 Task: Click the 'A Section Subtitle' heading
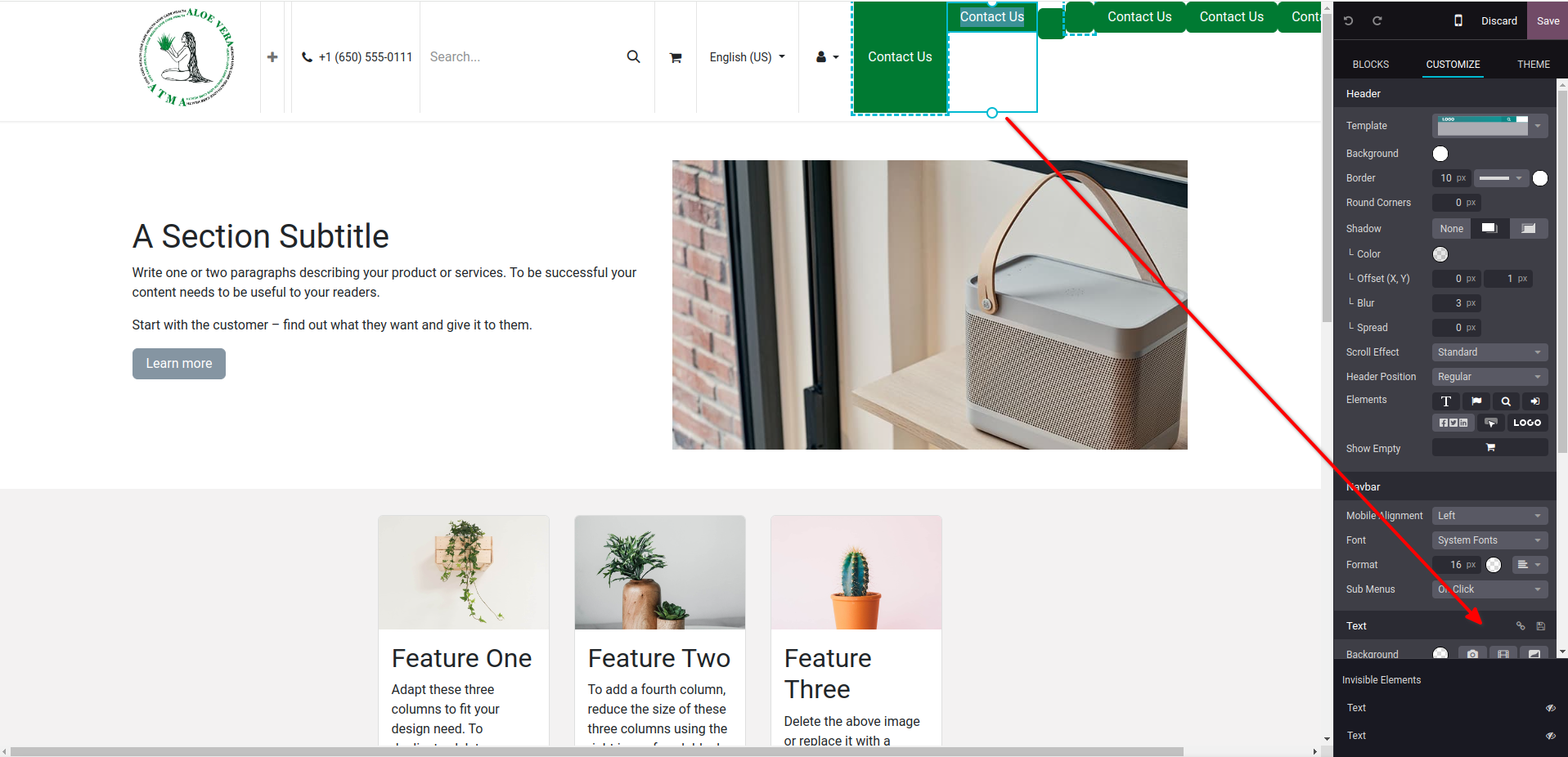pyautogui.click(x=260, y=236)
